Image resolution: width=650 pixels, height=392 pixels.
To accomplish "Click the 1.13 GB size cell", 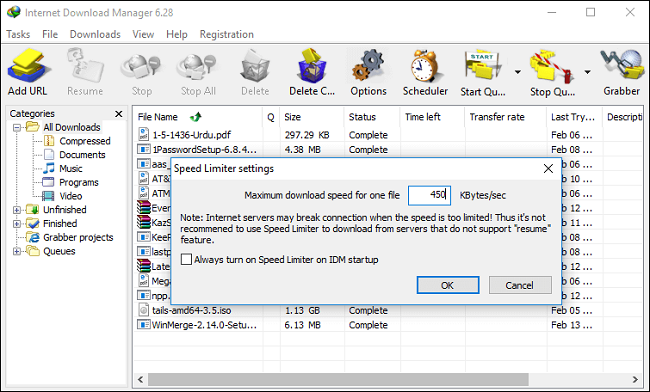I will (x=302, y=310).
